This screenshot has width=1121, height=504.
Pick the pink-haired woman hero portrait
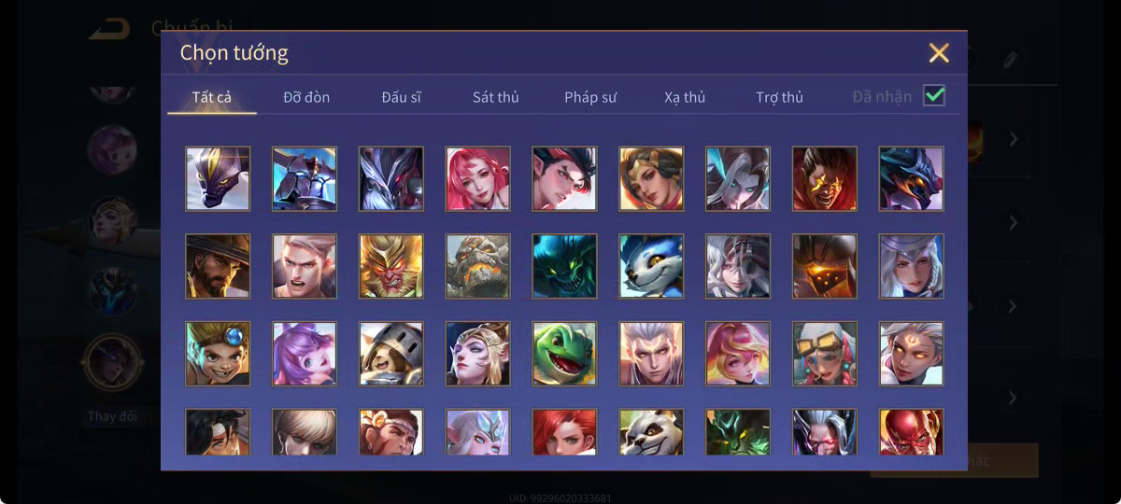pyautogui.click(x=478, y=179)
